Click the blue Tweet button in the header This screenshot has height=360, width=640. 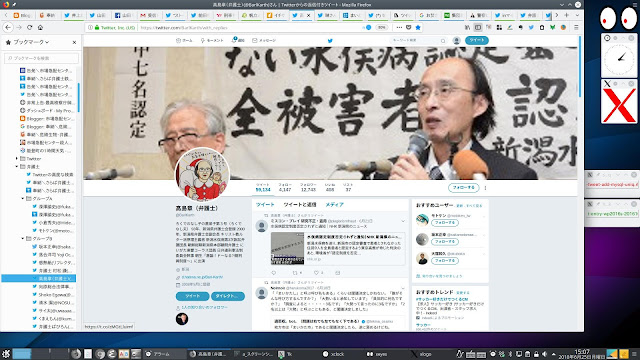pos(477,40)
